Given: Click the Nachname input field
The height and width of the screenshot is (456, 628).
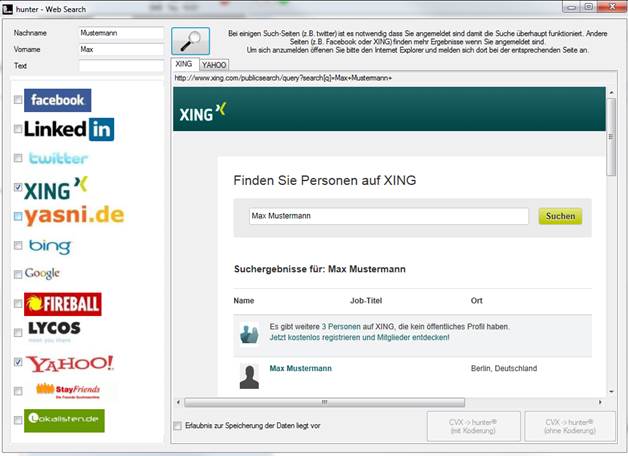Looking at the screenshot, I should point(120,32).
